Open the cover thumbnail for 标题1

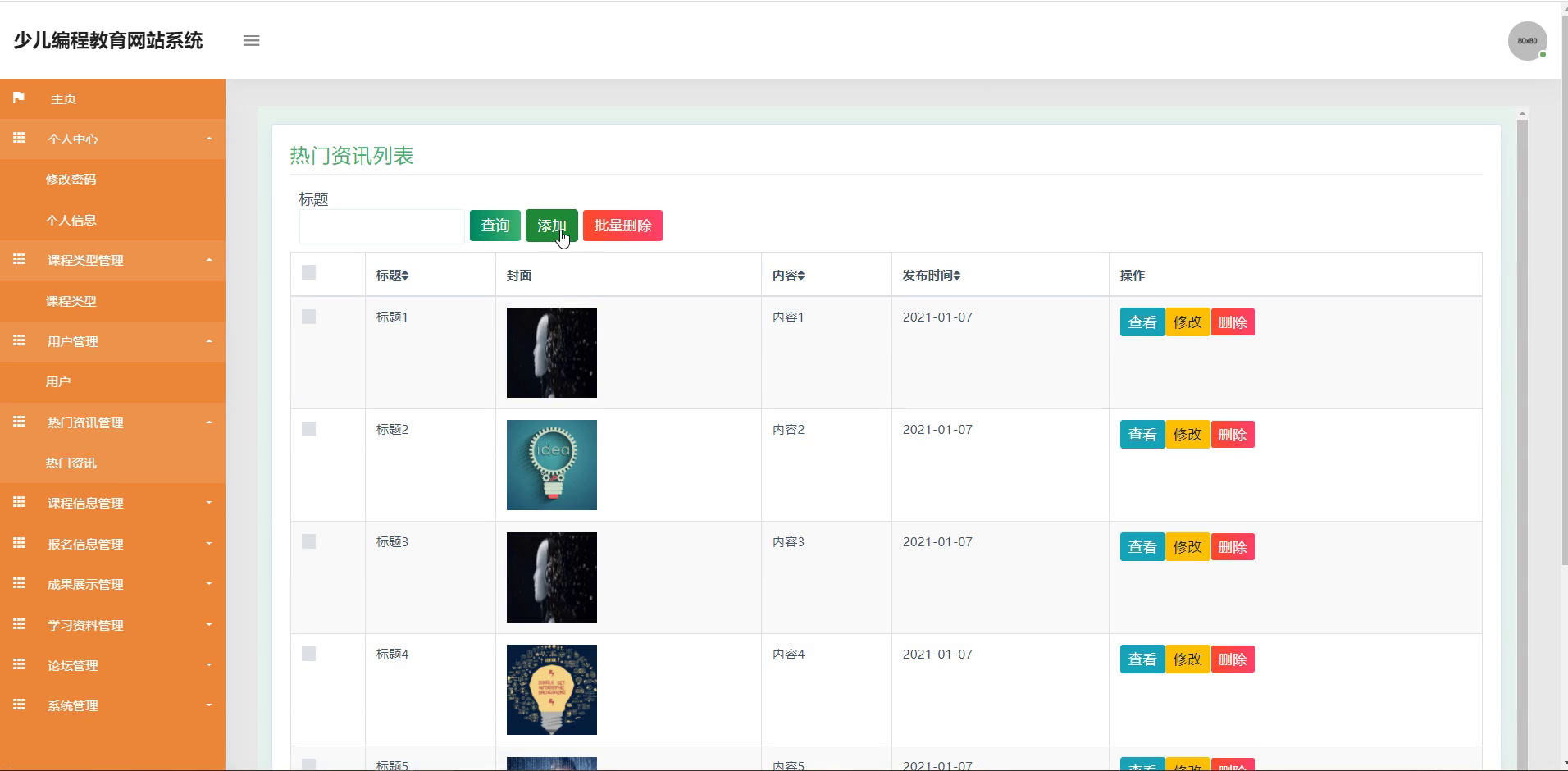click(x=552, y=353)
